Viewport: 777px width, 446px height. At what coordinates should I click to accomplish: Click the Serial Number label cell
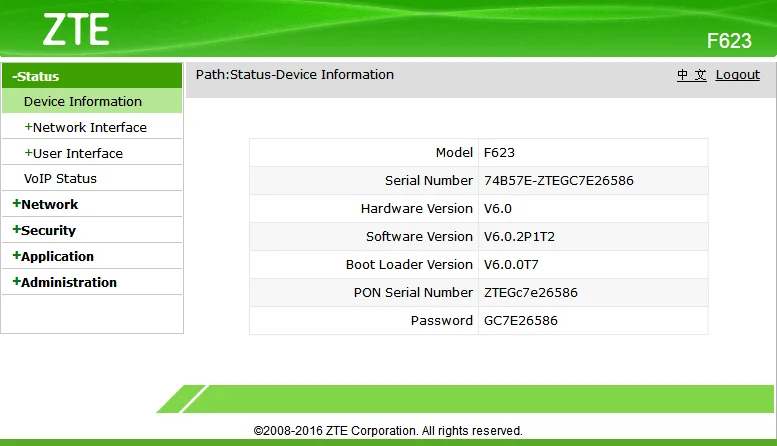364,180
